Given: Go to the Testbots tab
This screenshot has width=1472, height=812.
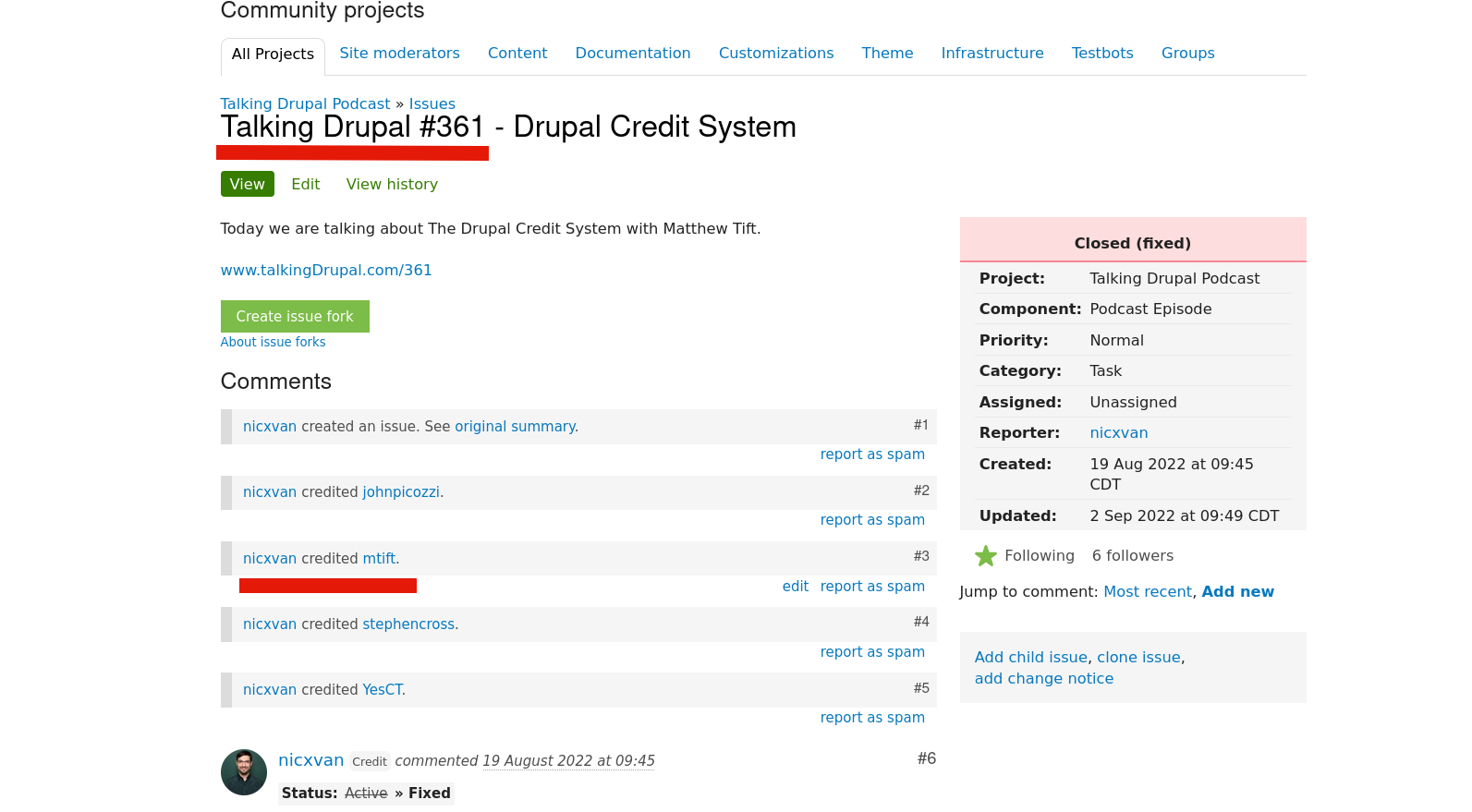Looking at the screenshot, I should point(1101,54).
